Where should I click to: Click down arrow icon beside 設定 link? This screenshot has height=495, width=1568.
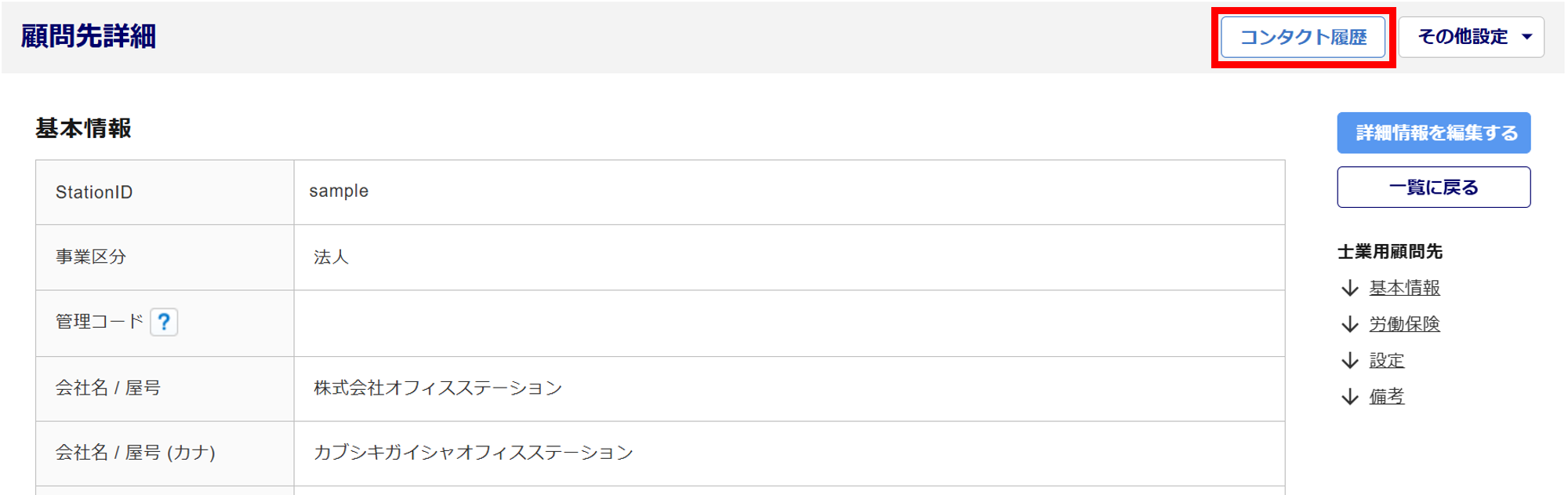click(x=1349, y=361)
